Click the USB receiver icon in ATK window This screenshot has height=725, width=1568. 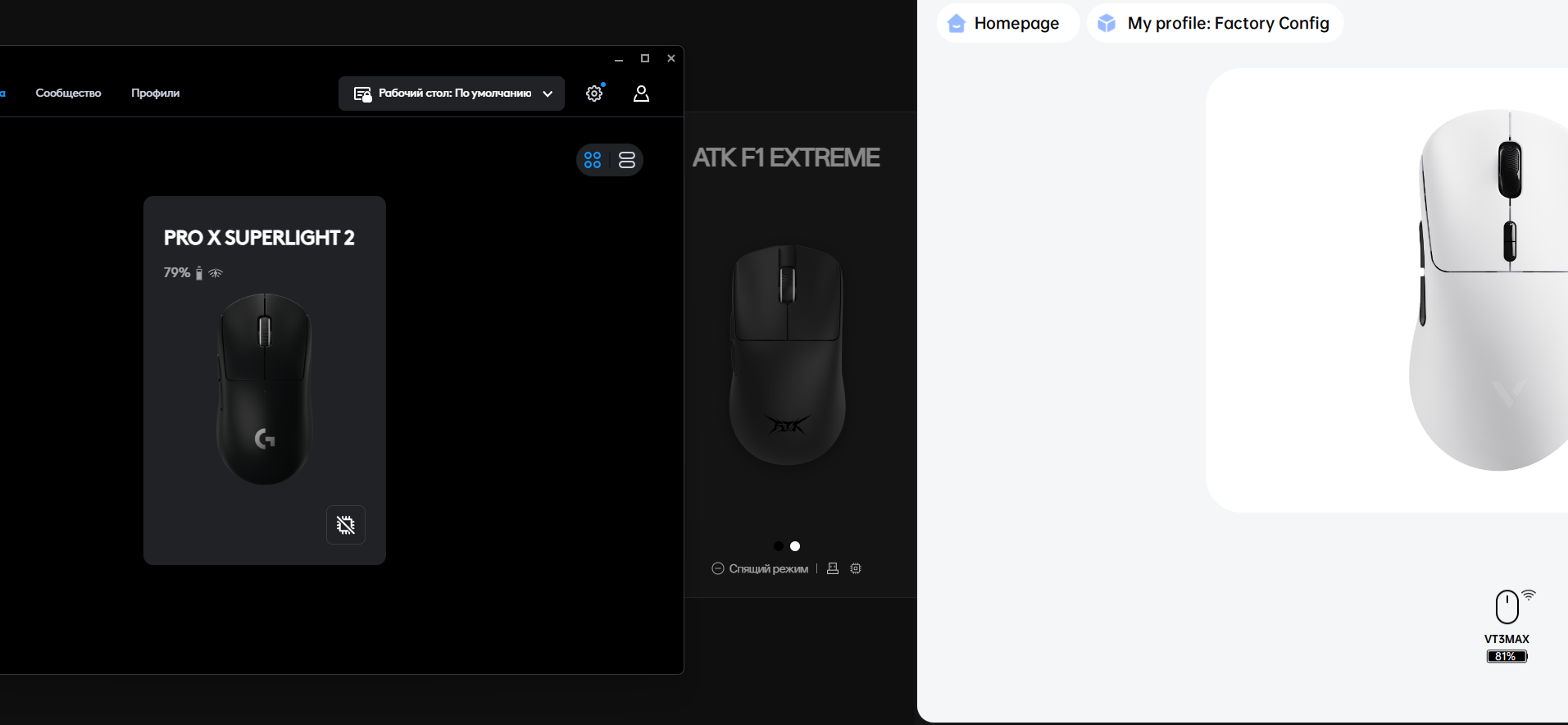coord(833,568)
